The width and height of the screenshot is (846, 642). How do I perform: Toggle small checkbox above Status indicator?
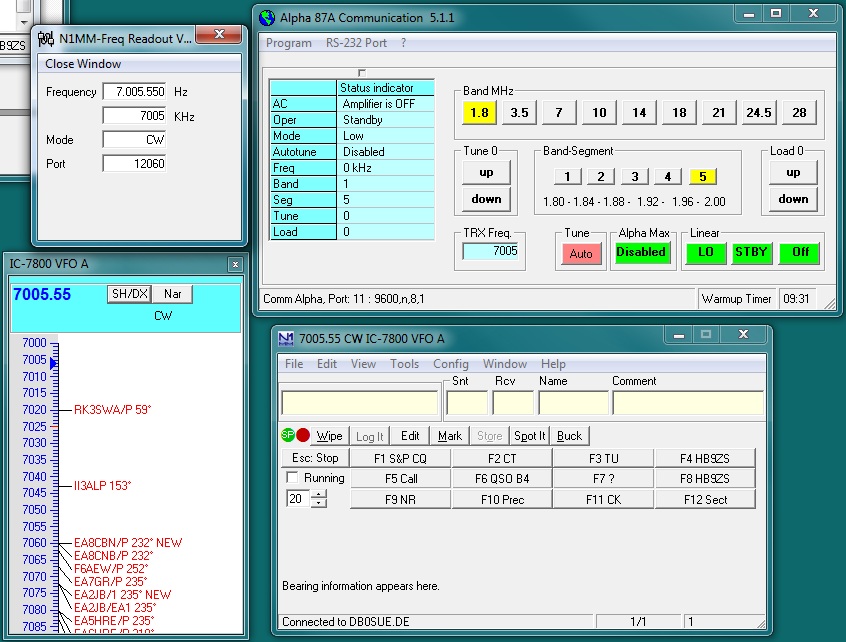[x=362, y=73]
